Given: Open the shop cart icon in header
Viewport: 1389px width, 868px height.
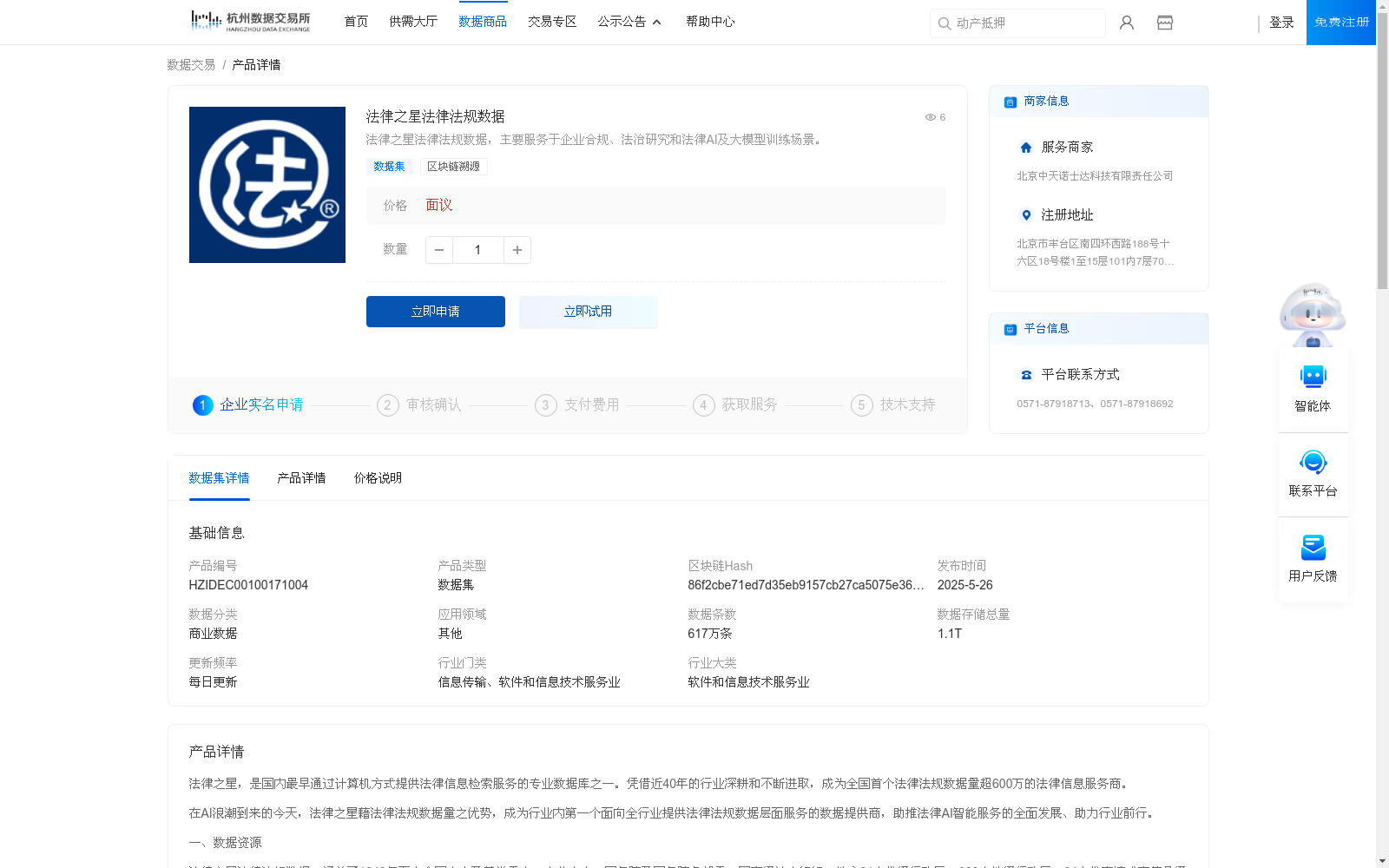Looking at the screenshot, I should [x=1165, y=23].
